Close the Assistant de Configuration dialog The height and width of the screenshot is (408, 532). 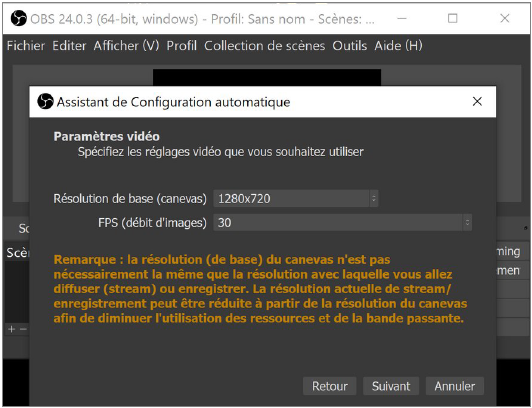477,101
